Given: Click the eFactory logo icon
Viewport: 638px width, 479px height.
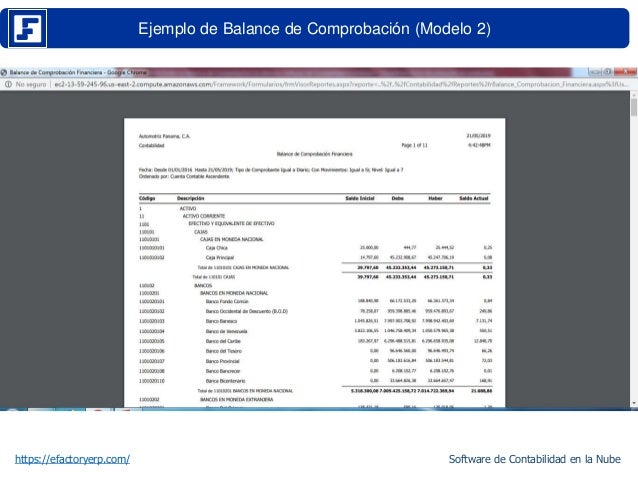Looking at the screenshot, I should coord(27,28).
